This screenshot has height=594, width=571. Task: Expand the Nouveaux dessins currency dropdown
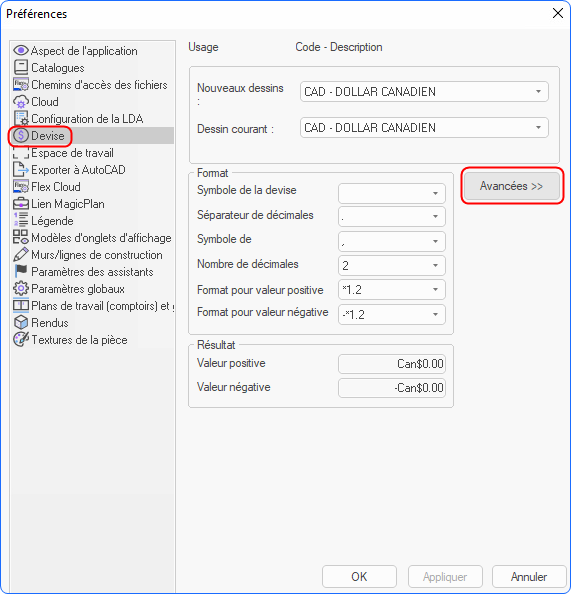pos(424,92)
